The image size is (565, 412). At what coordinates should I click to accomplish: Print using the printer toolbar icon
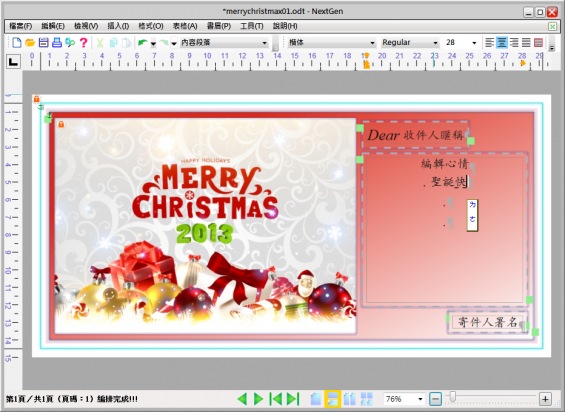click(x=57, y=43)
